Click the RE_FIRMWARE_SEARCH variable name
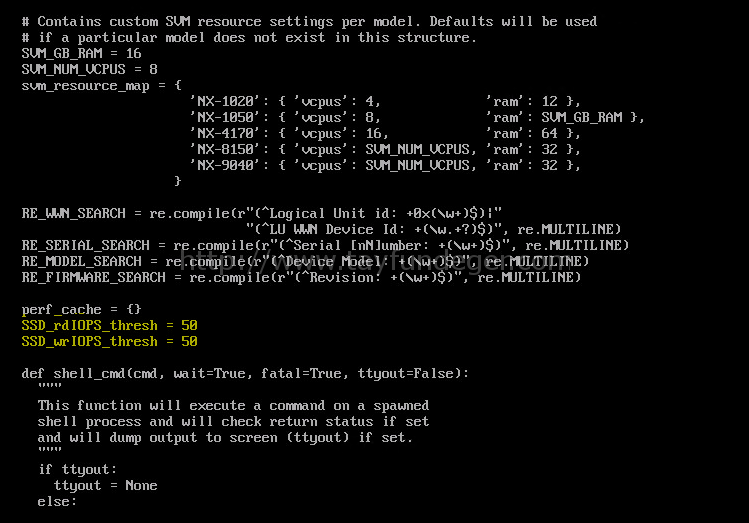This screenshot has height=523, width=749. pyautogui.click(x=94, y=278)
